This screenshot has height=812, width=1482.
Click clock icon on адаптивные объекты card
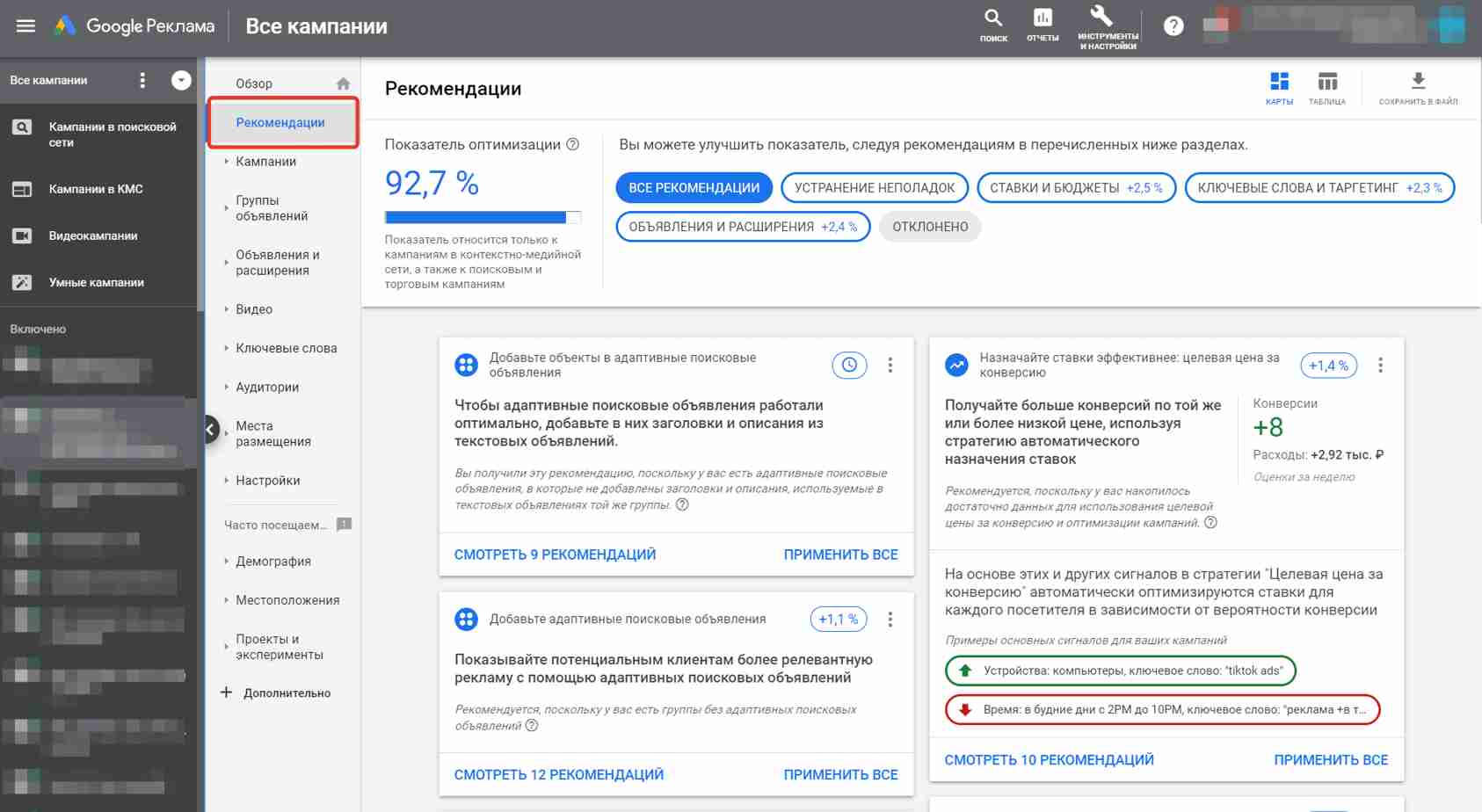coord(849,365)
